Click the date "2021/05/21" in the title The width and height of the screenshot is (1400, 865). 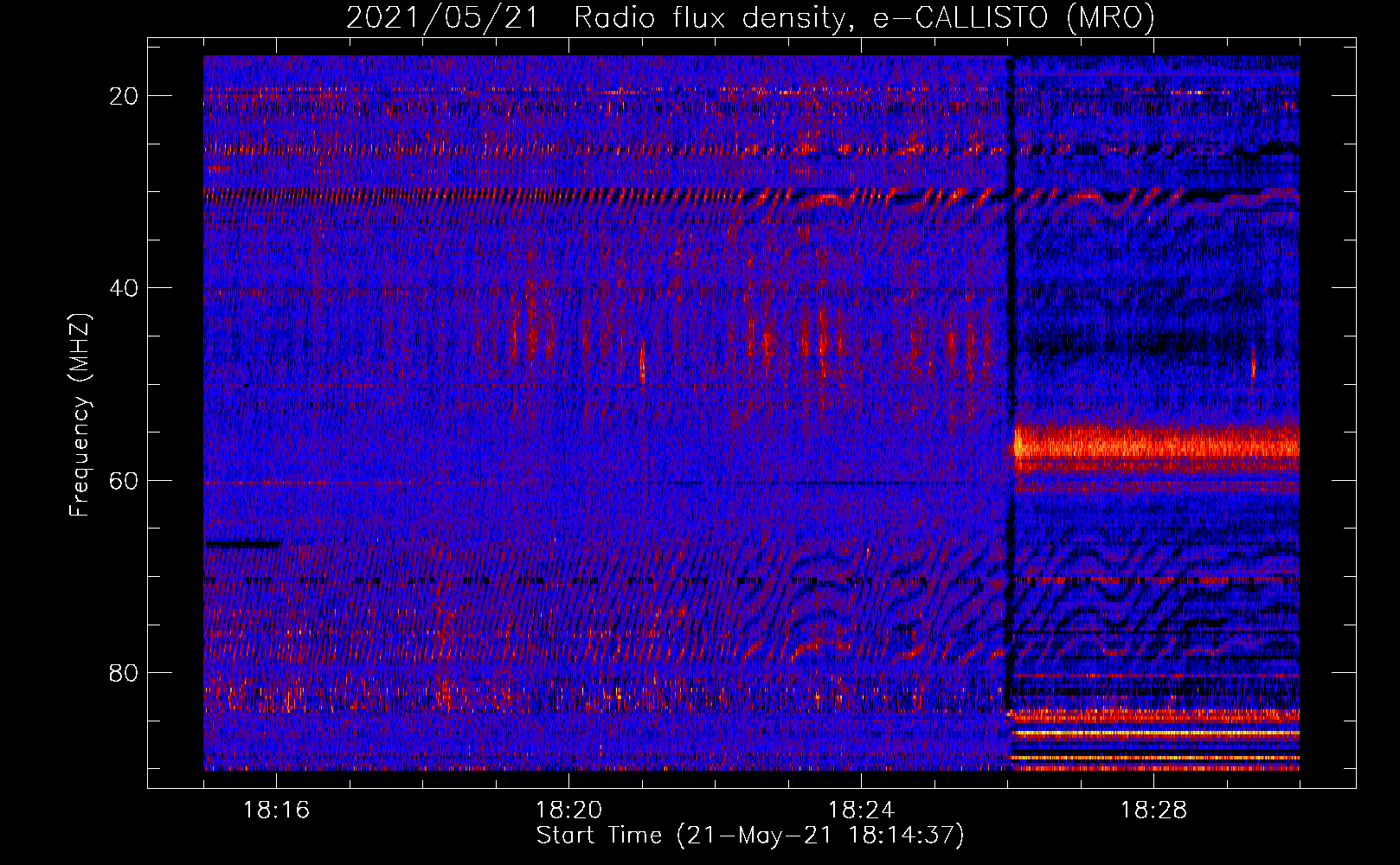coord(442,18)
